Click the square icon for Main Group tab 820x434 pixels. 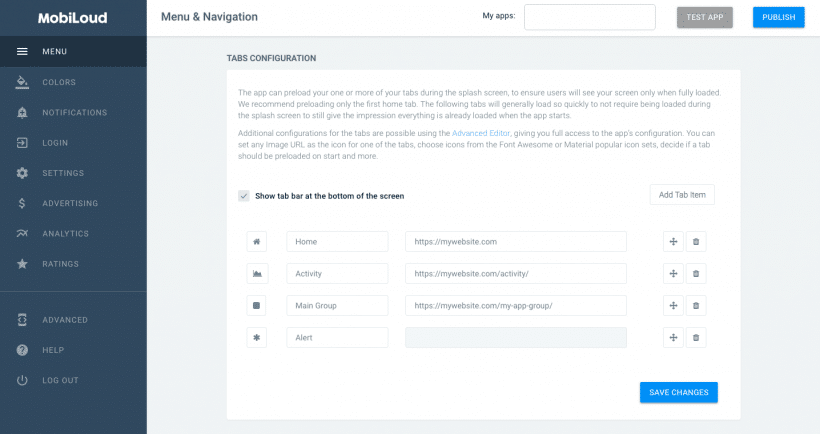click(x=257, y=306)
